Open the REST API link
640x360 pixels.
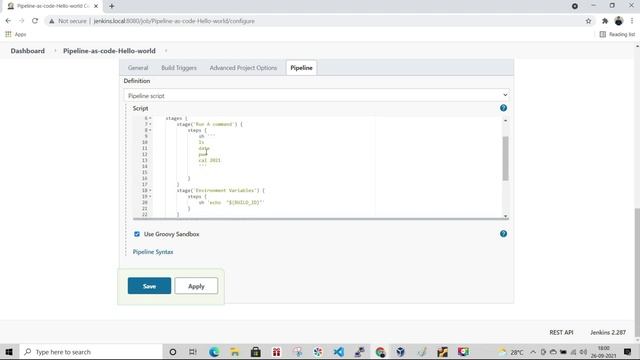point(561,332)
